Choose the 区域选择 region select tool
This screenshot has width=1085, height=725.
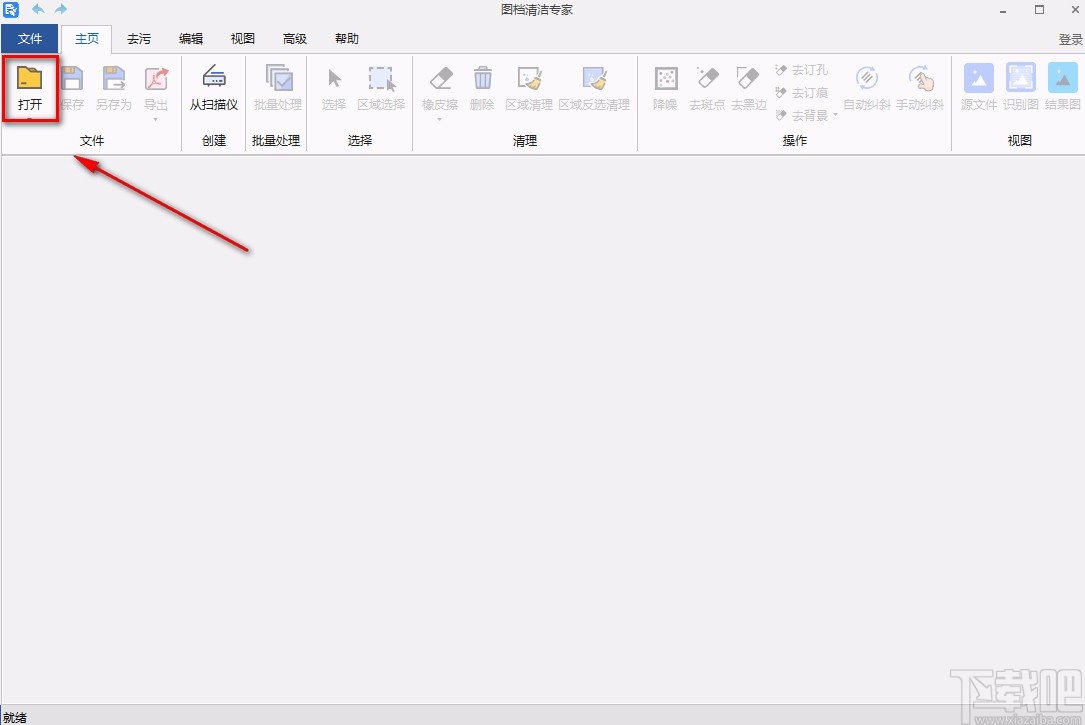(x=381, y=79)
